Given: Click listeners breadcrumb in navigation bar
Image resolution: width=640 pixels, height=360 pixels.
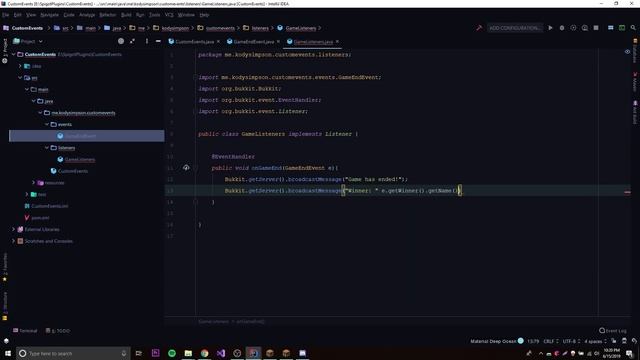Looking at the screenshot, I should coord(260,28).
